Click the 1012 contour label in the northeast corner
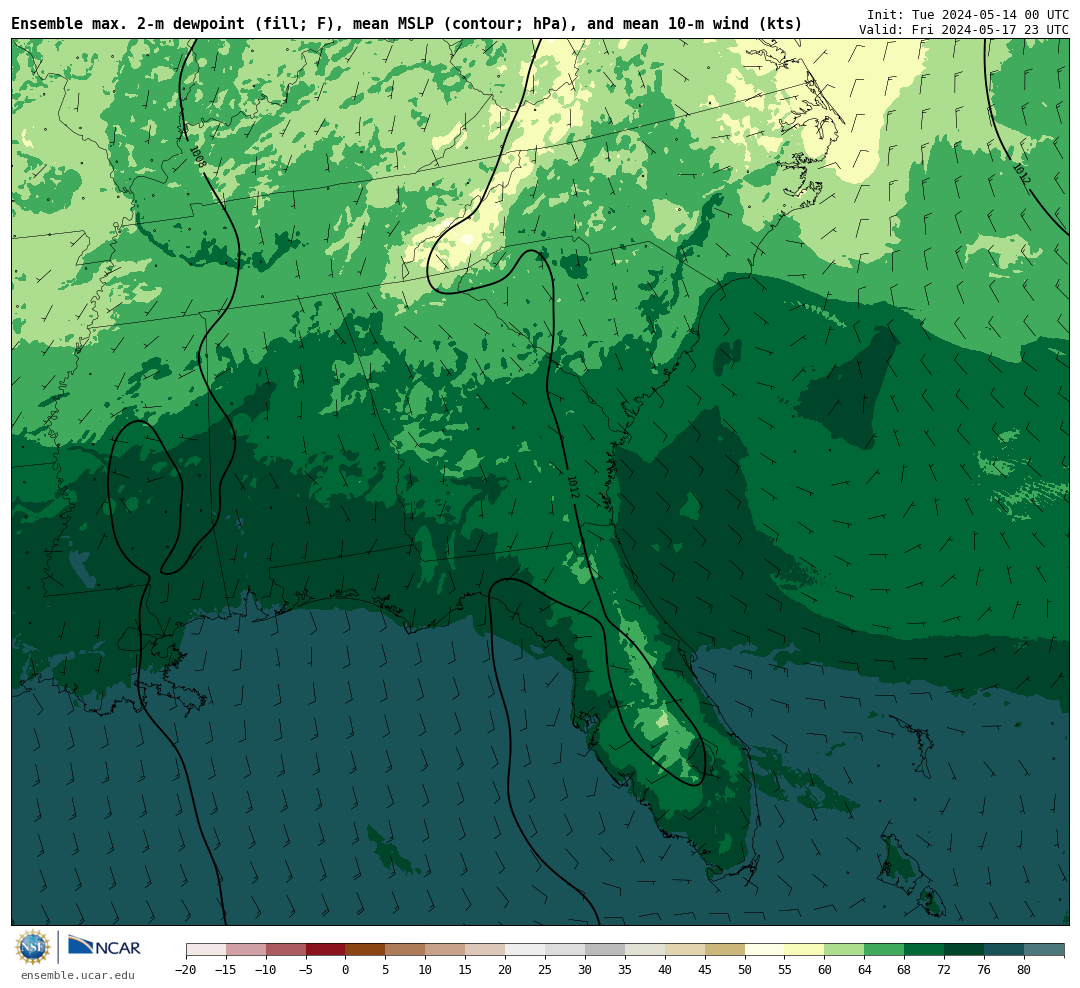Screen dimensions: 1080x988 [x=1021, y=173]
